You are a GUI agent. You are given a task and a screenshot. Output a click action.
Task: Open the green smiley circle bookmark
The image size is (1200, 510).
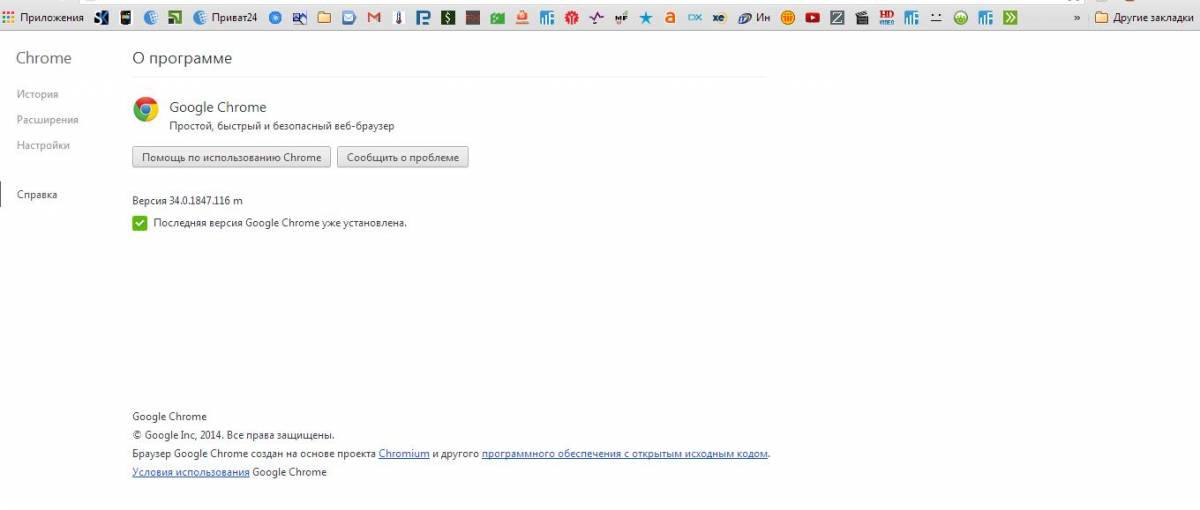[960, 17]
